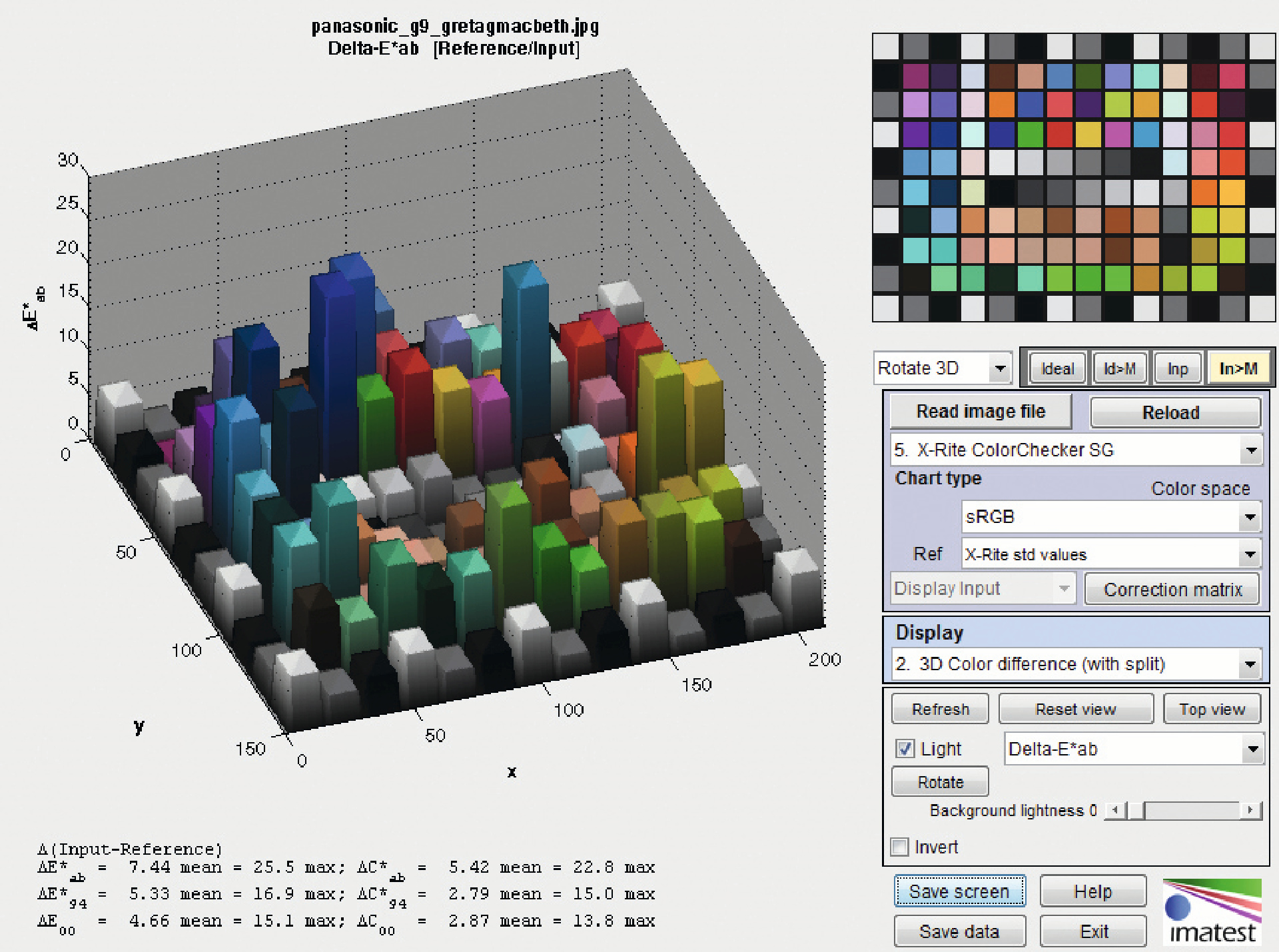The height and width of the screenshot is (952, 1279).
Task: Open the Help button
Action: pos(1092,891)
